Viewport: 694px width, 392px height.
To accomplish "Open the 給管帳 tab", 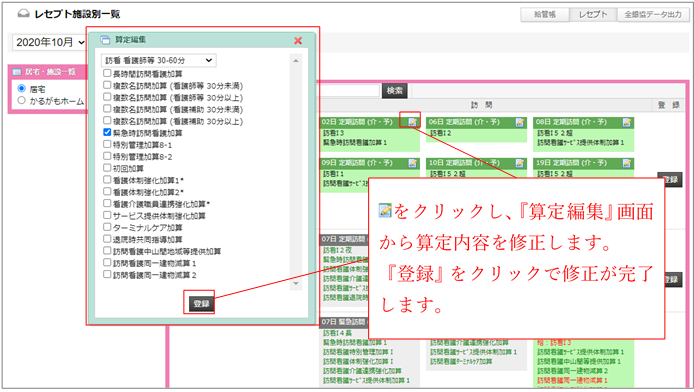I will coord(545,15).
